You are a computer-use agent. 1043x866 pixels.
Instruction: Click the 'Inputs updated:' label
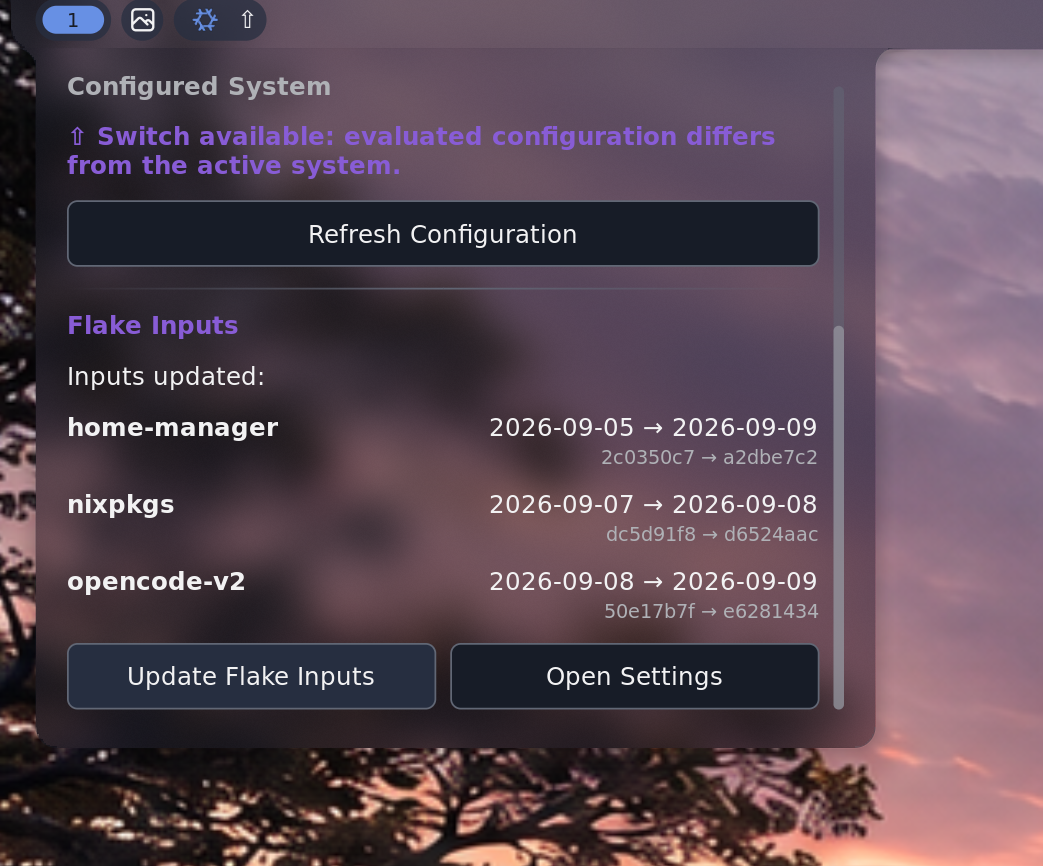[x=166, y=376]
